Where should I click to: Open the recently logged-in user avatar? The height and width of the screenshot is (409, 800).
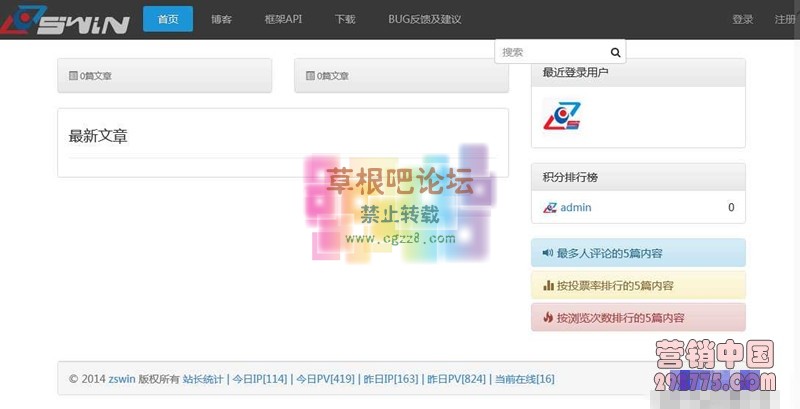click(562, 116)
